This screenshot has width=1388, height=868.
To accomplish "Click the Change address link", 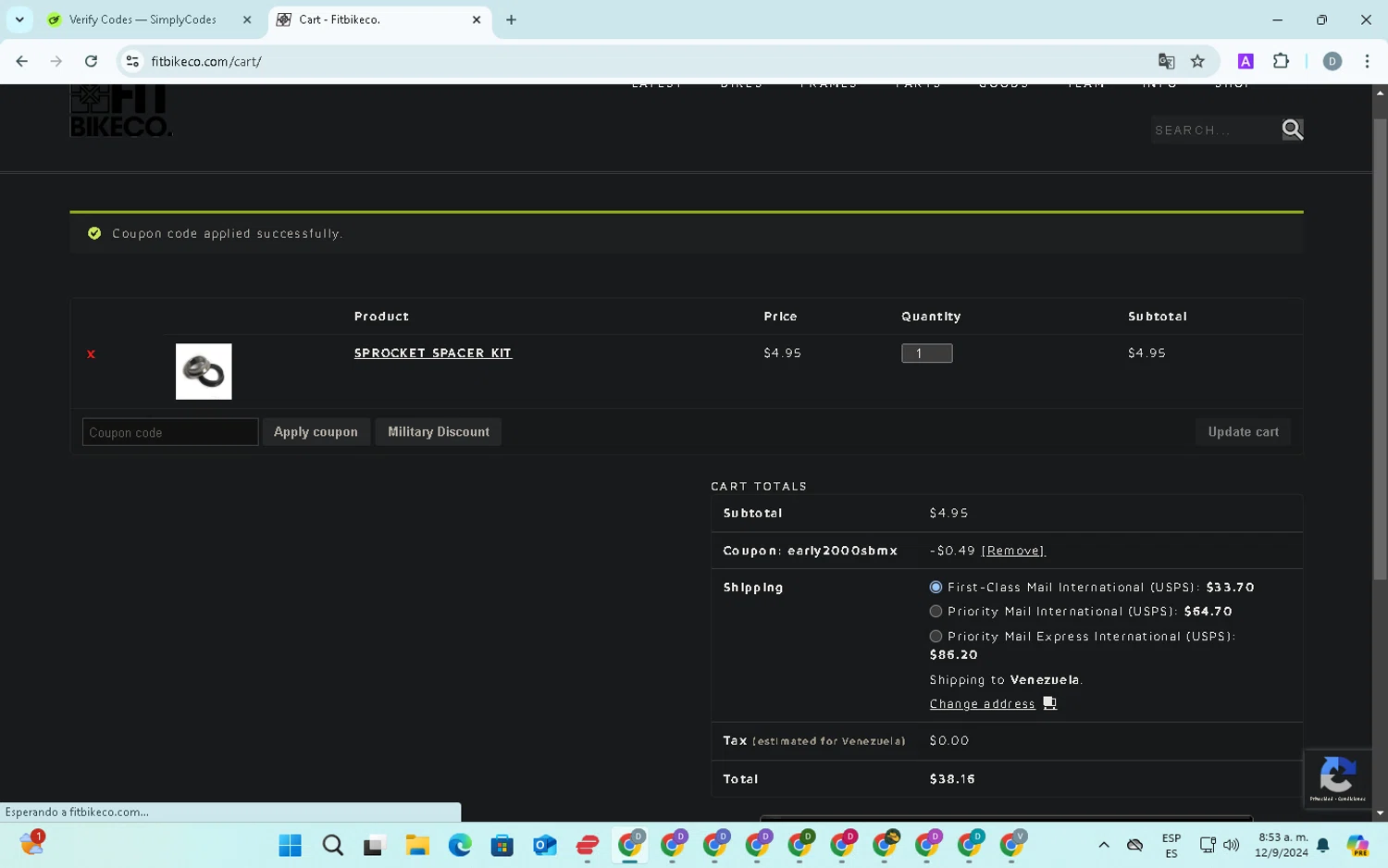I will 982,704.
